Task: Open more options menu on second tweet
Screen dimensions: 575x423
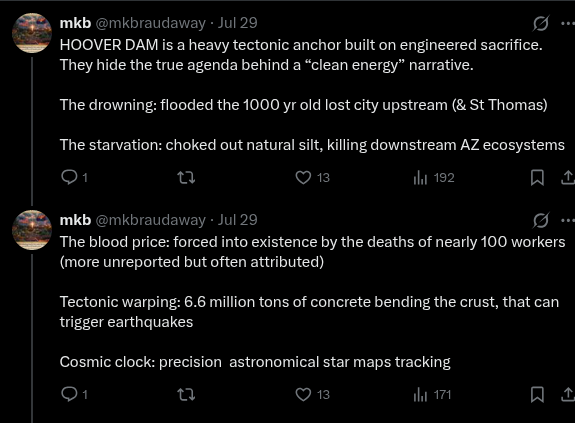Action: pyautogui.click(x=568, y=220)
